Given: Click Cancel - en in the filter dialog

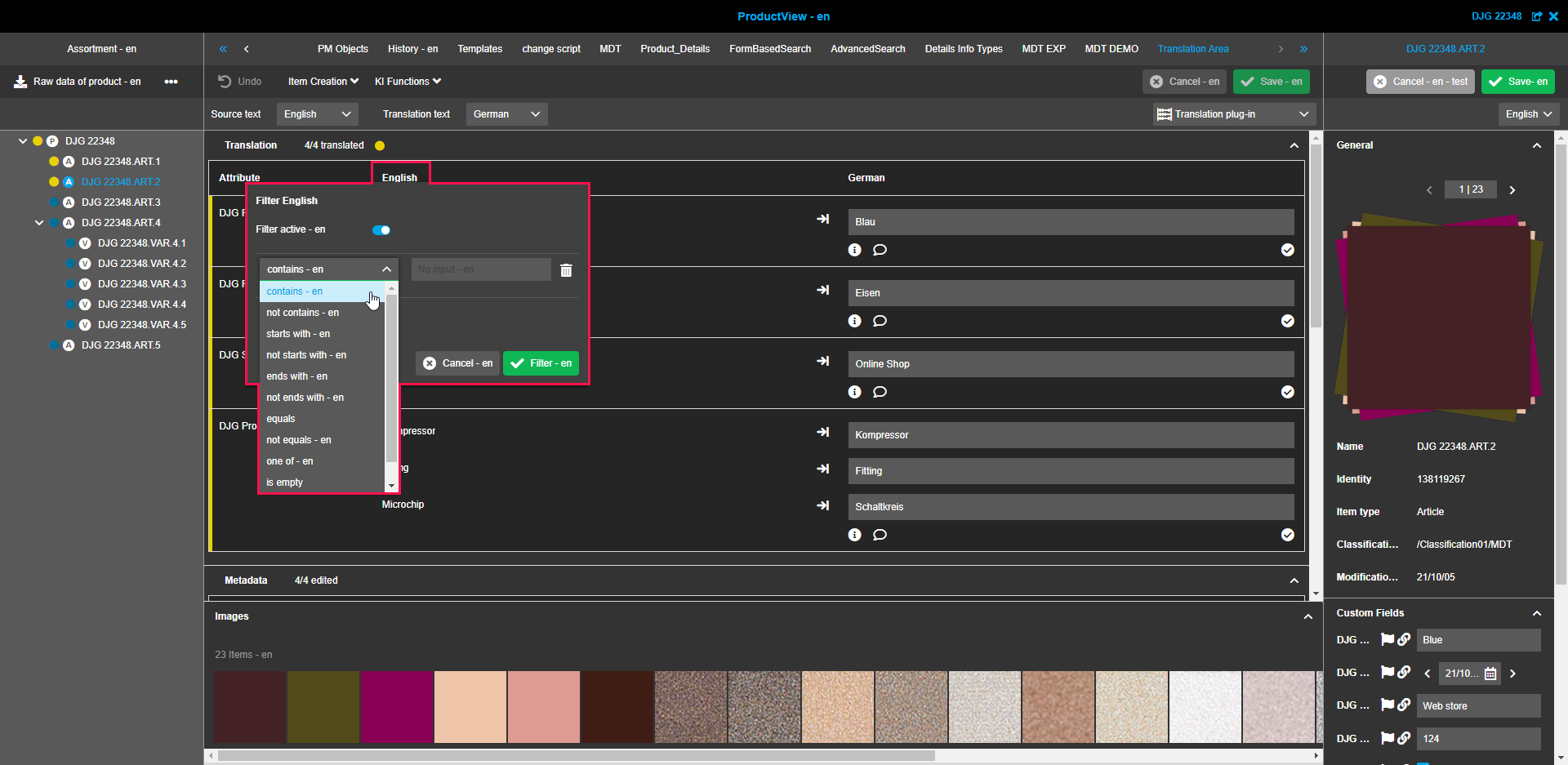Looking at the screenshot, I should point(458,363).
